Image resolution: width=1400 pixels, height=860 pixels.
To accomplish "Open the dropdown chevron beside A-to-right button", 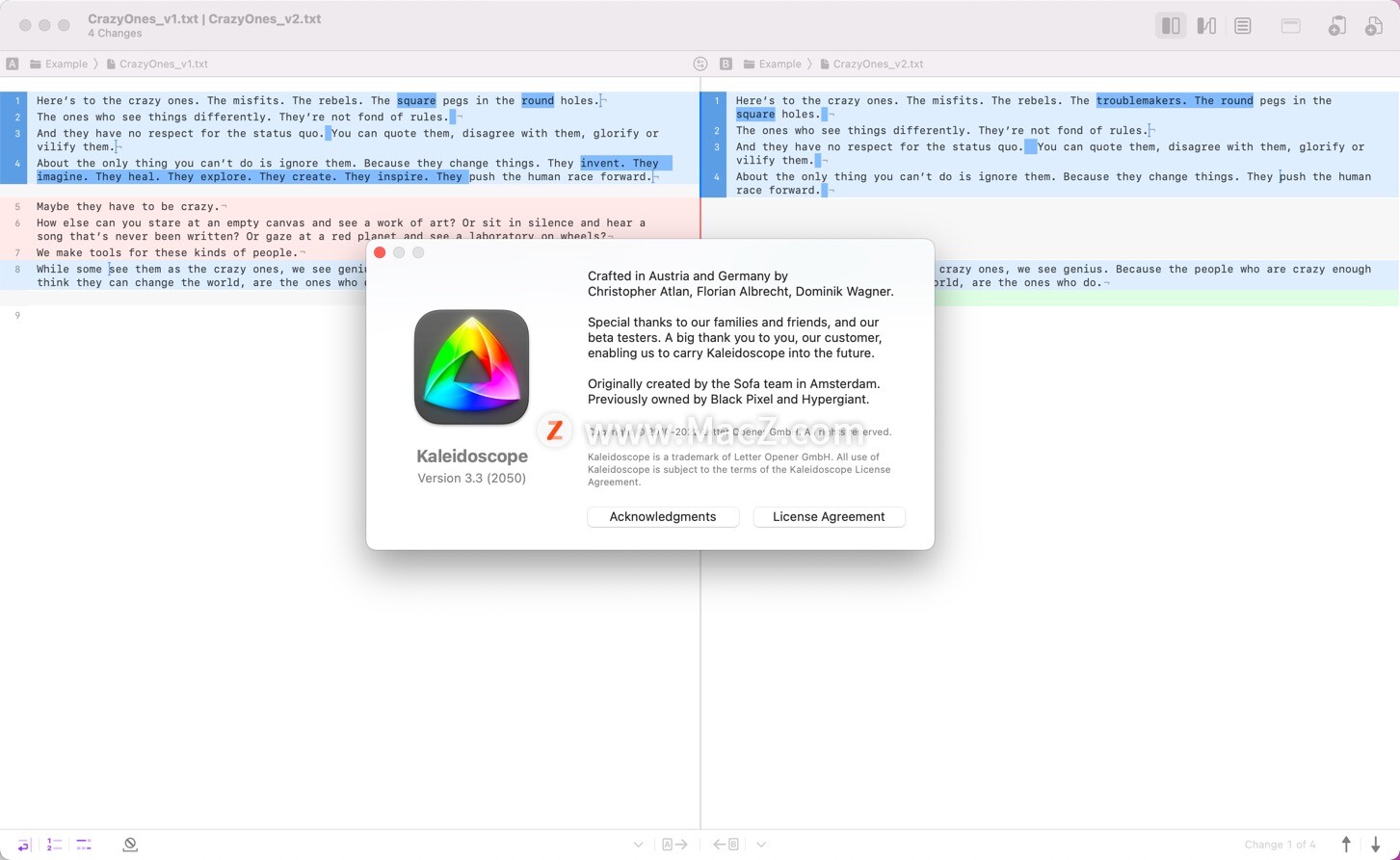I will click(638, 845).
